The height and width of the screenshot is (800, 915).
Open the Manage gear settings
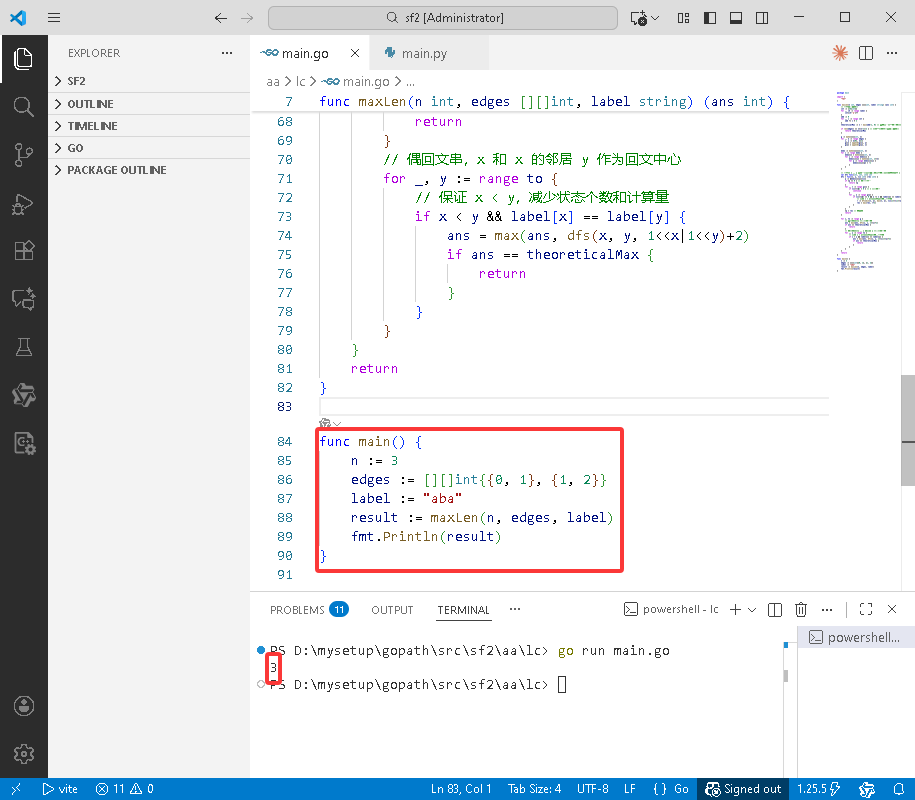[23, 754]
